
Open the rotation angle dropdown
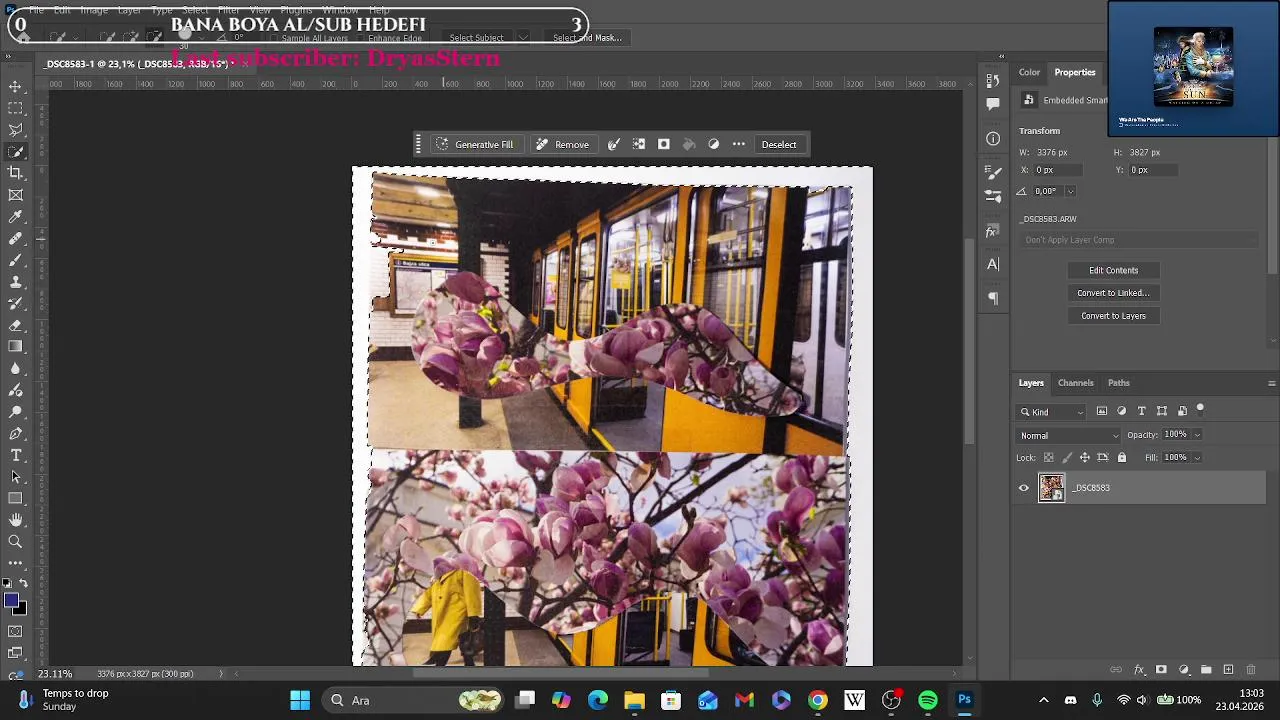click(1070, 191)
